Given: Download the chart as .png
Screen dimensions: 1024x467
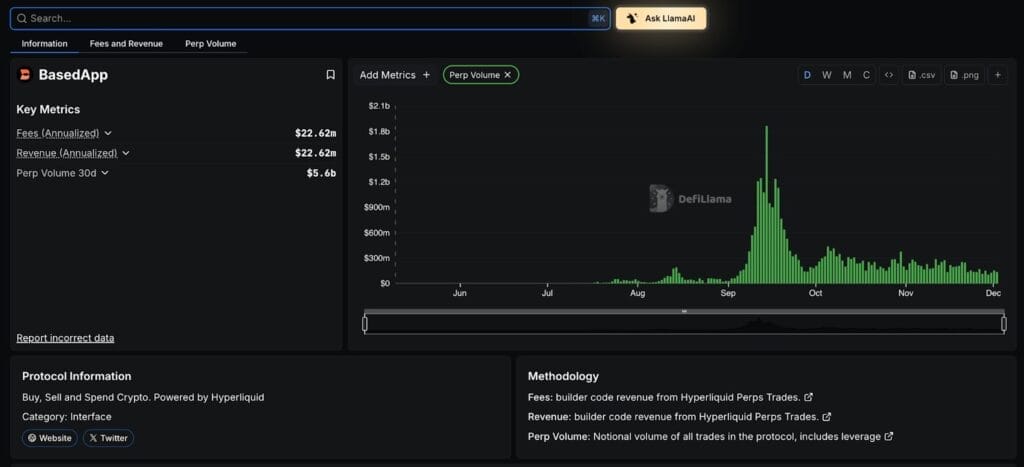Looking at the screenshot, I should [965, 75].
